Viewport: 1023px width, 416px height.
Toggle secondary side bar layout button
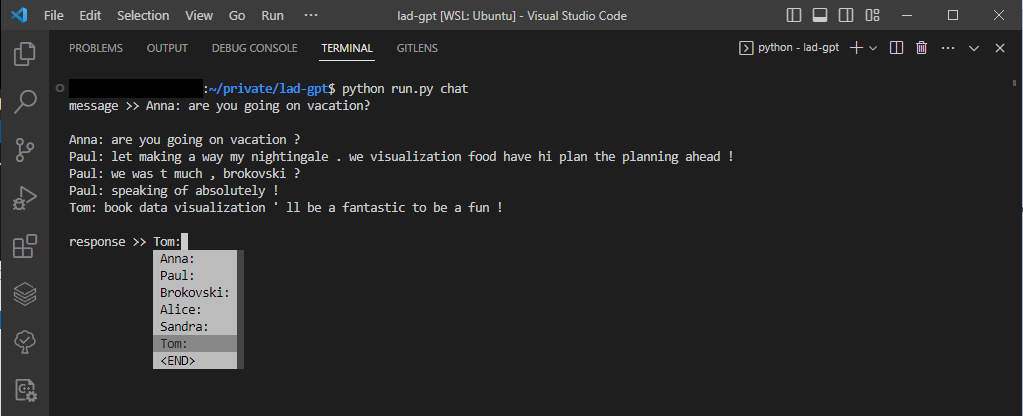[844, 16]
